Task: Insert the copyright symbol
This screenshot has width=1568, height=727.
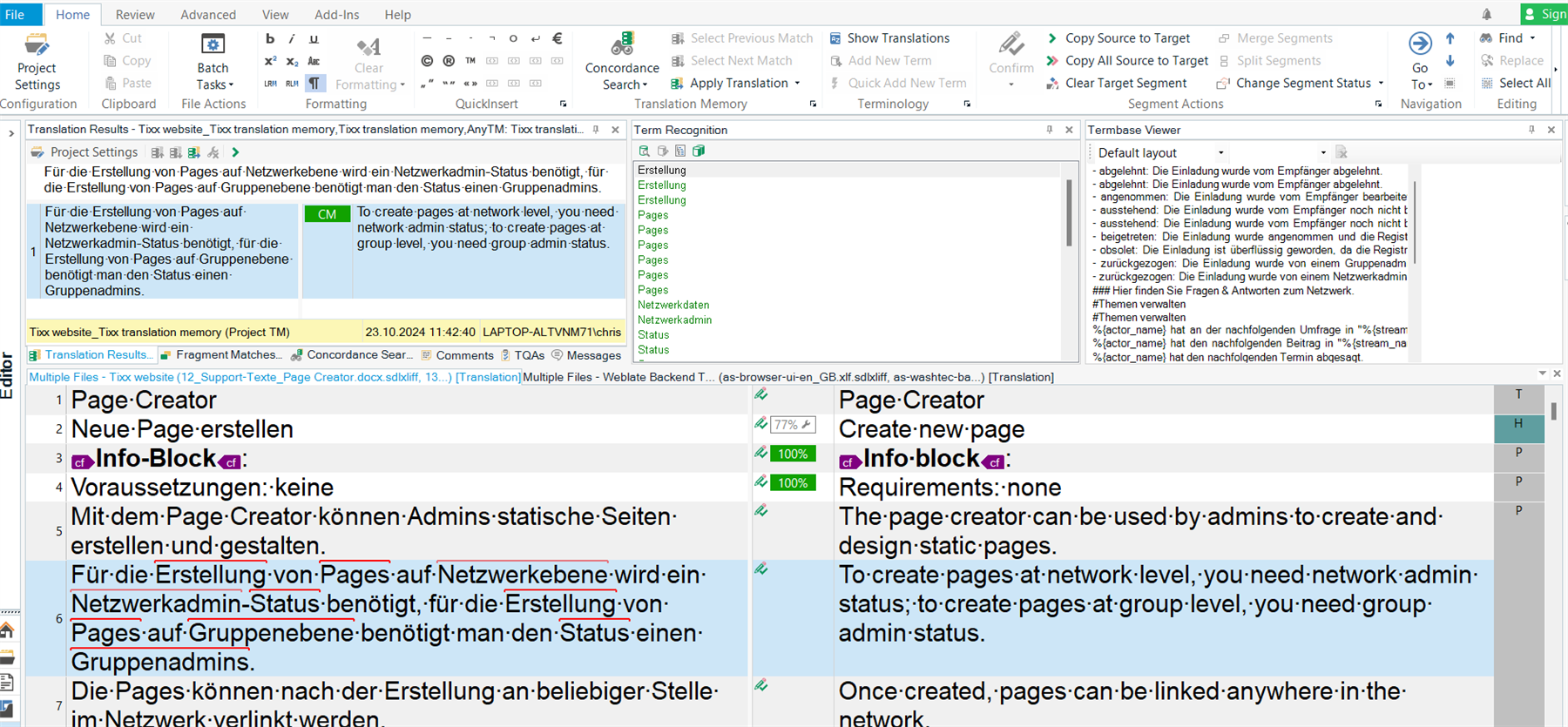Action: pyautogui.click(x=427, y=61)
